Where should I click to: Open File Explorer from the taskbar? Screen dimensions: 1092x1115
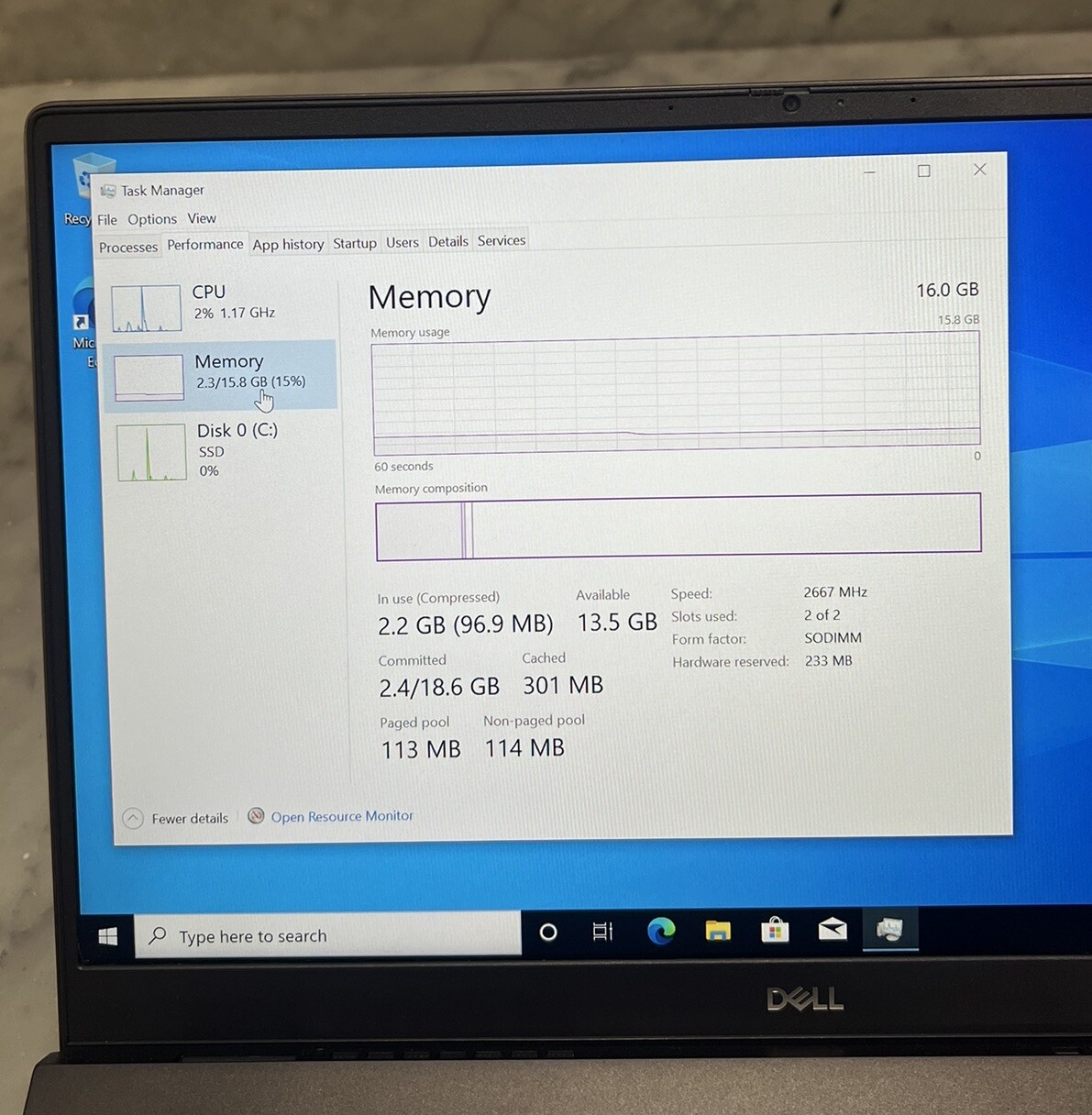tap(718, 931)
